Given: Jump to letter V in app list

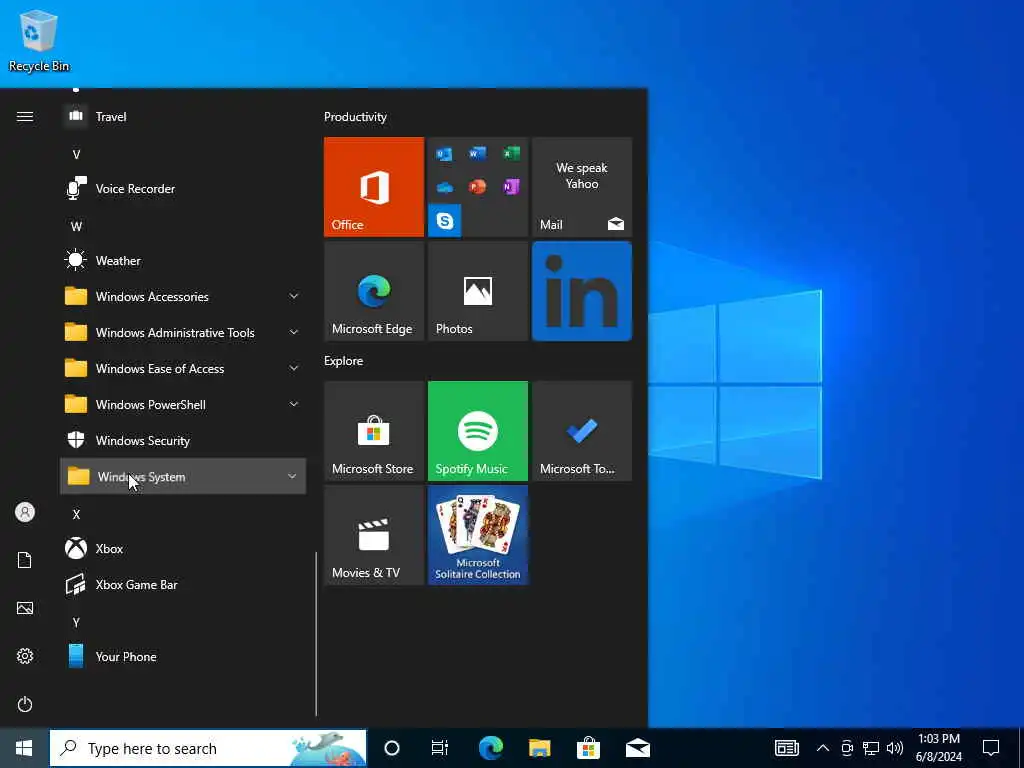Looking at the screenshot, I should 76,155.
